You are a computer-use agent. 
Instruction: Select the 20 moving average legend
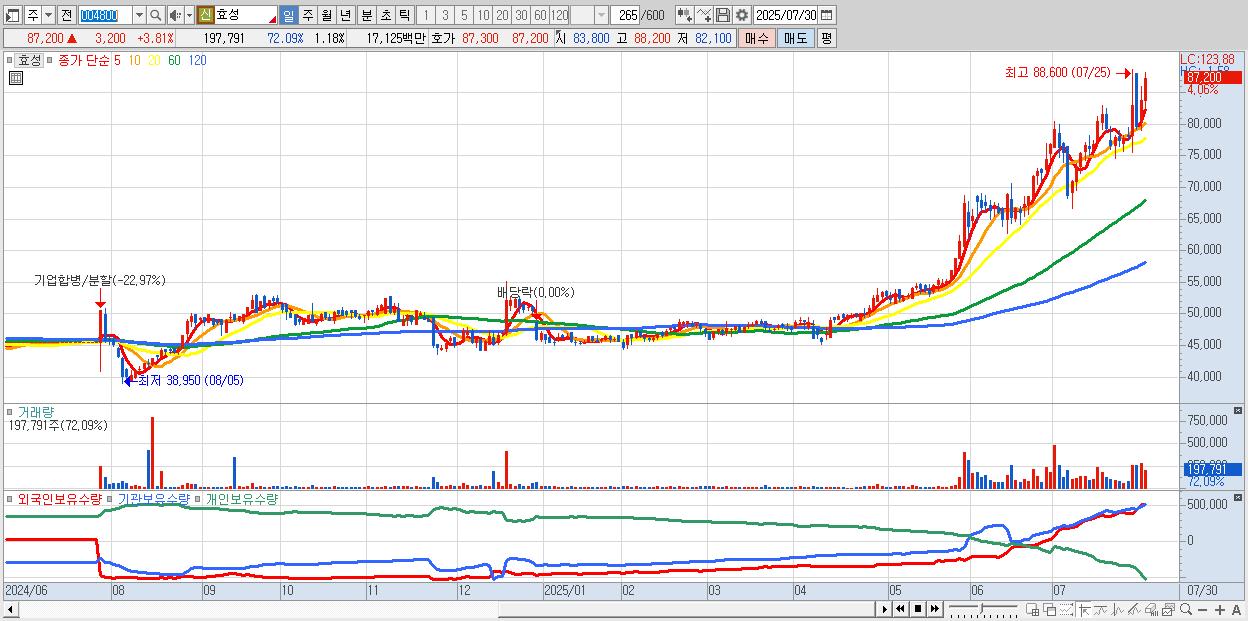point(153,60)
